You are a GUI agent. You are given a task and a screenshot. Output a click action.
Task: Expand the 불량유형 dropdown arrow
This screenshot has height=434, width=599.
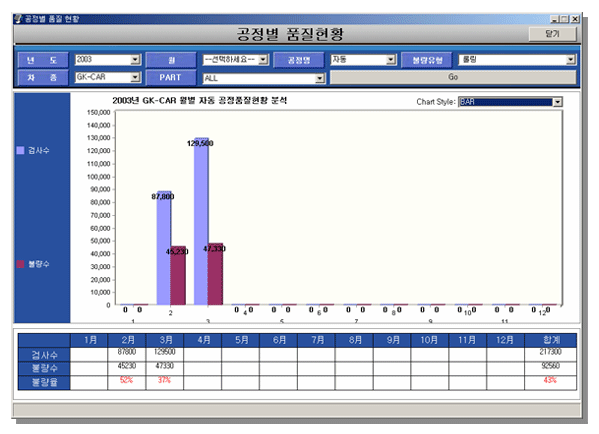point(571,60)
